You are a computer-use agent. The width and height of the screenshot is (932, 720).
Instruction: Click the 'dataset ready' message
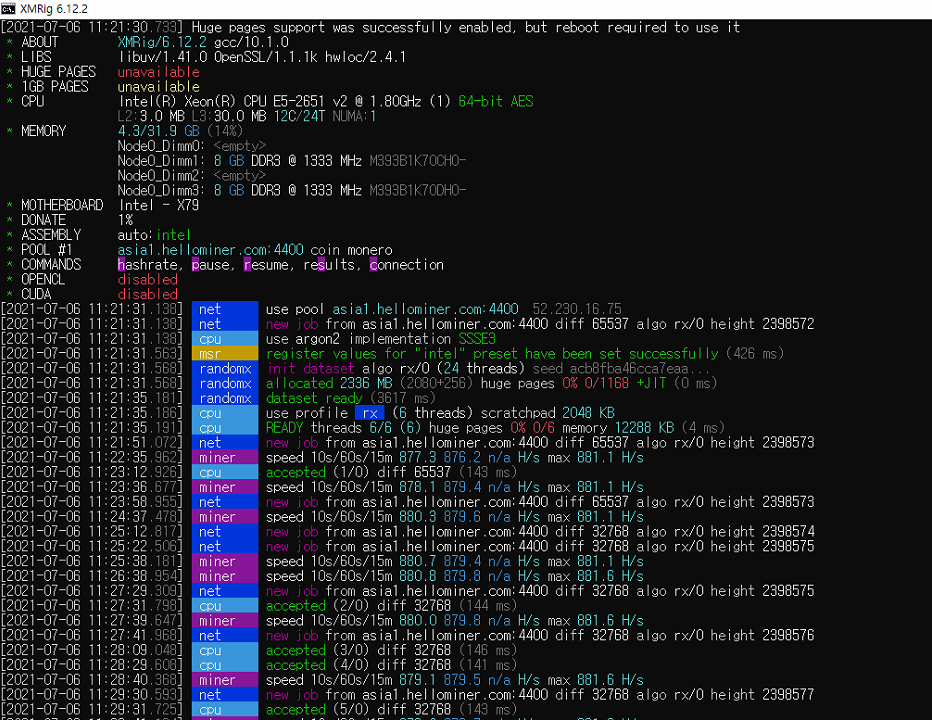coord(314,399)
